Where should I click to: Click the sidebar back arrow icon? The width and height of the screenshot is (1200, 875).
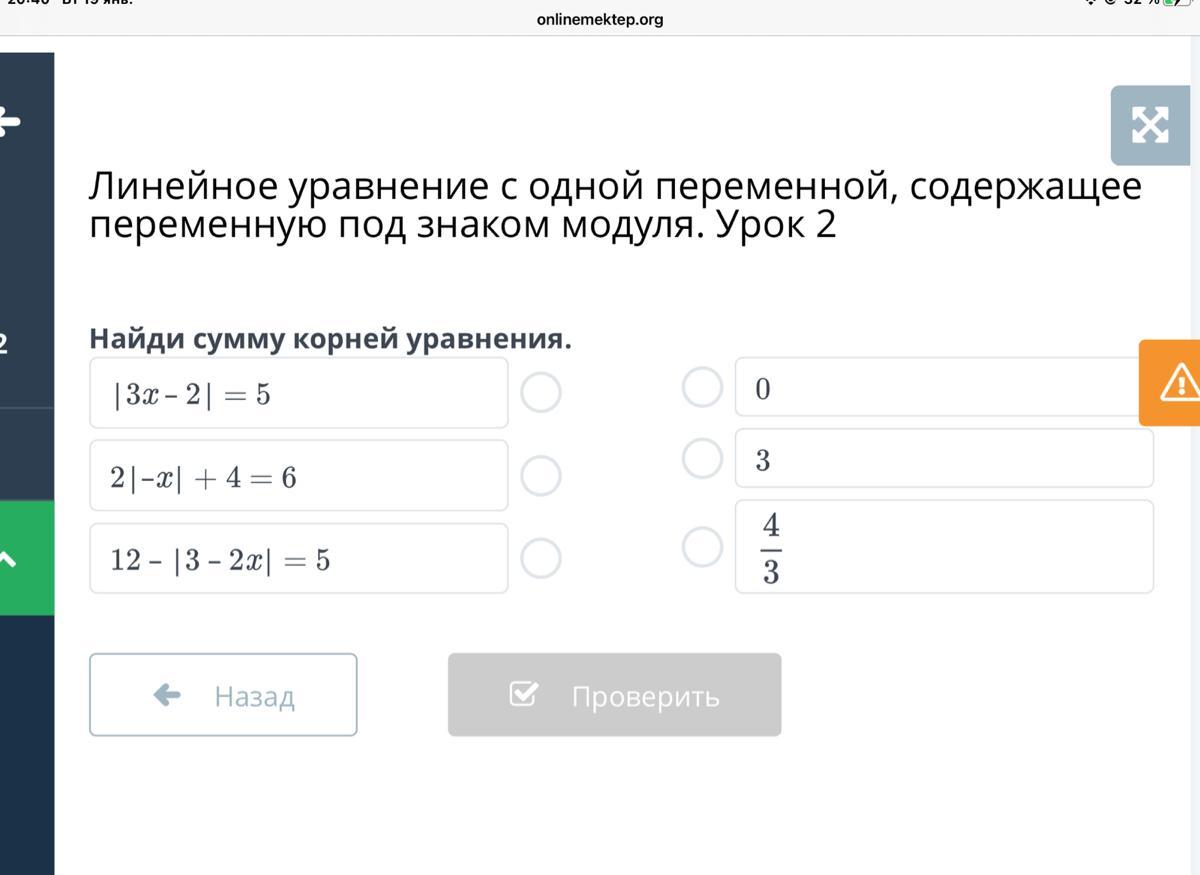(x=9, y=122)
